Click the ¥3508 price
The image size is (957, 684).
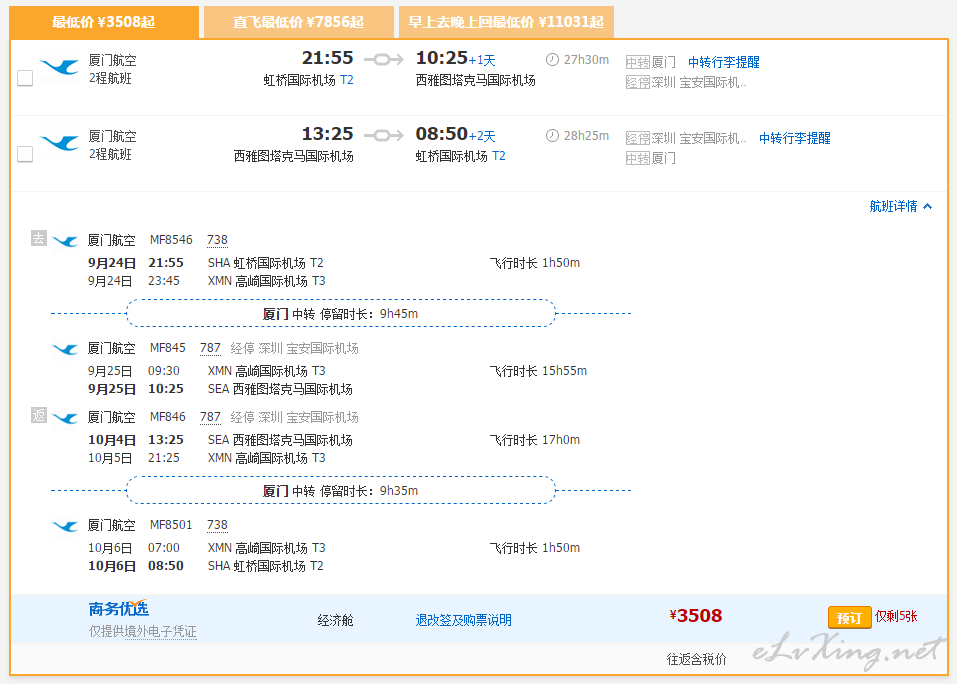click(696, 616)
